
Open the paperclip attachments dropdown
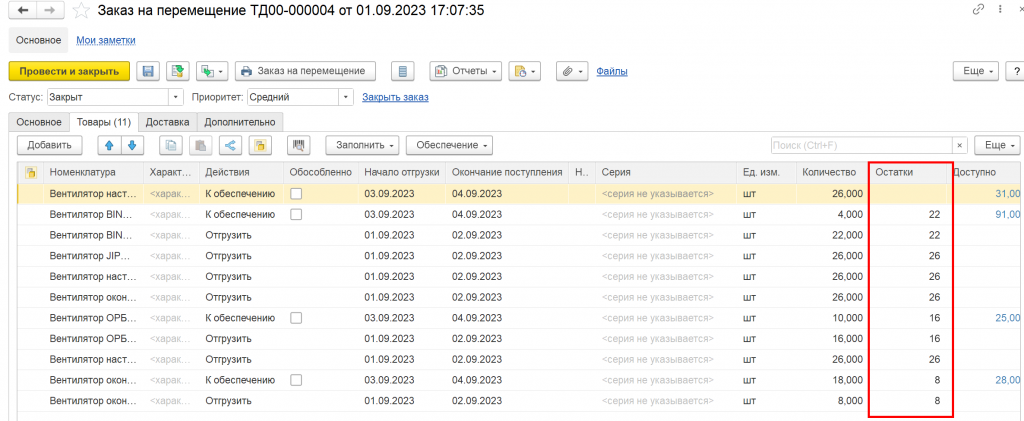click(x=572, y=71)
